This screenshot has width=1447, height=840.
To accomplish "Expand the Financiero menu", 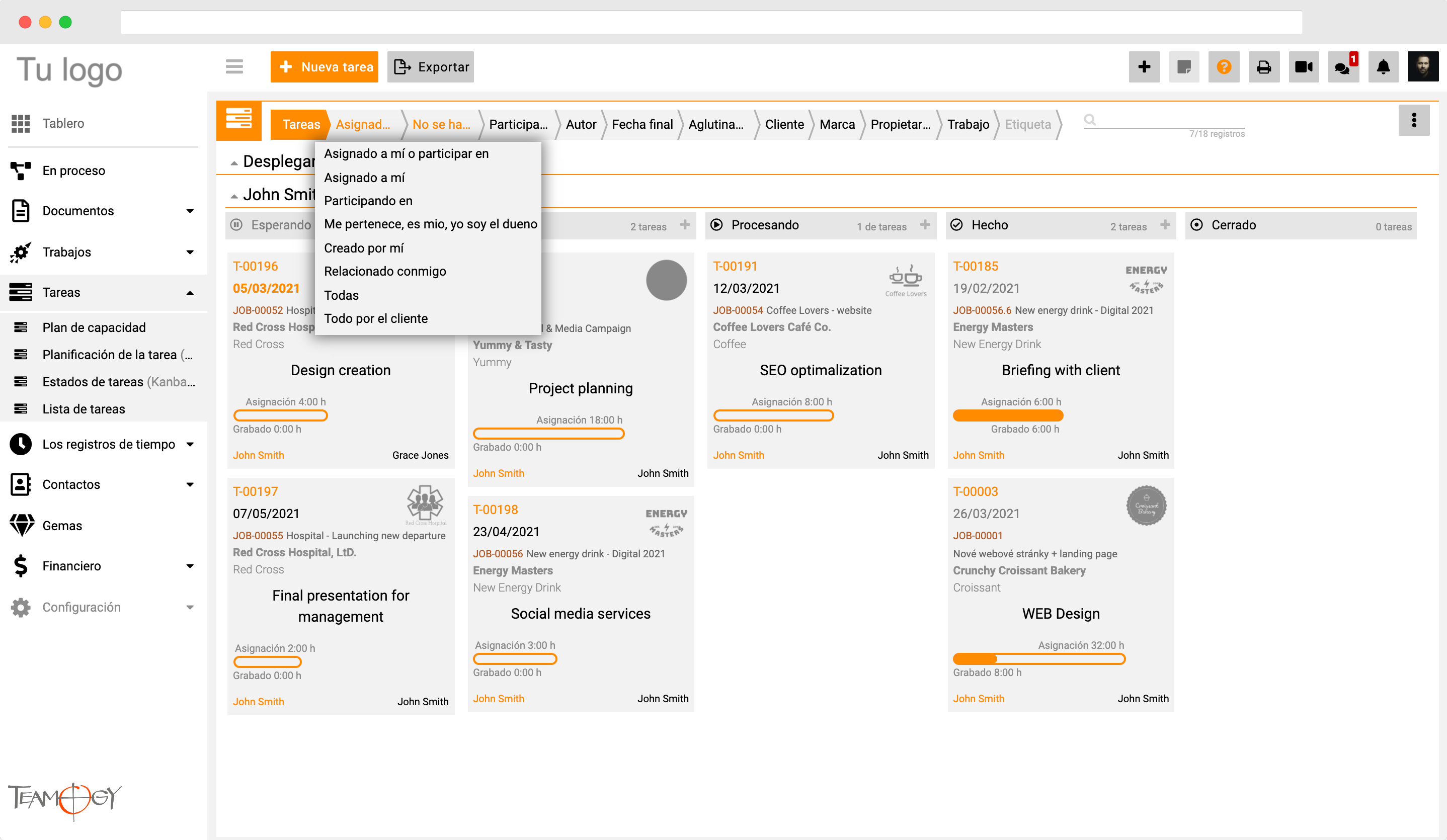I will click(x=190, y=566).
